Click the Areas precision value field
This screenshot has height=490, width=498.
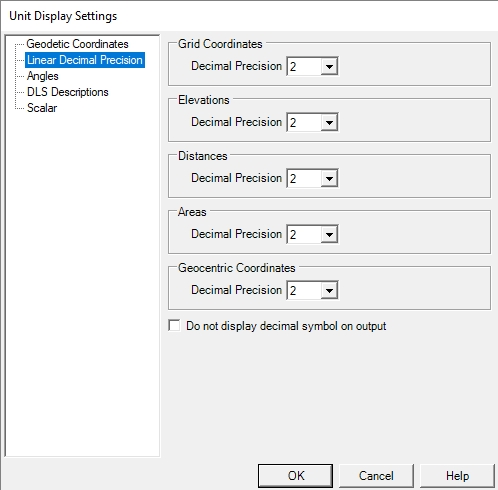(304, 234)
